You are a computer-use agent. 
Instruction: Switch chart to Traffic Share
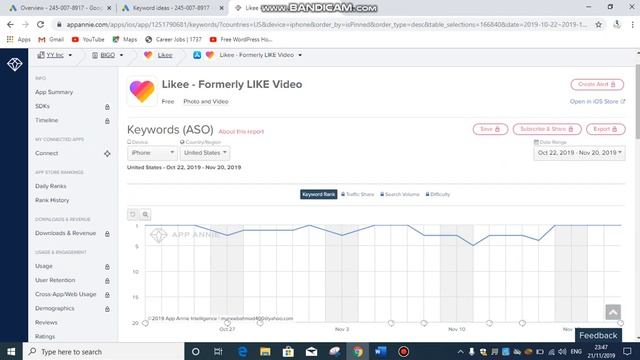coord(358,194)
